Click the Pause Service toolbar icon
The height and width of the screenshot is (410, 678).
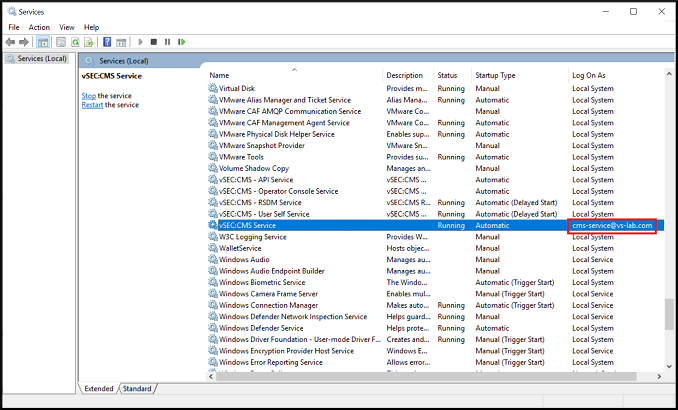click(167, 42)
